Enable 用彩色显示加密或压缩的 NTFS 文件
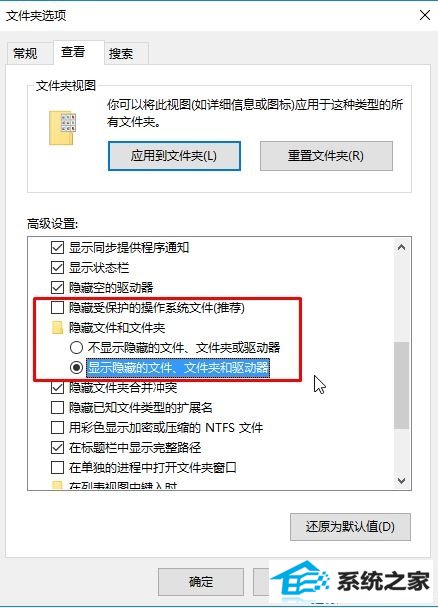The width and height of the screenshot is (438, 608). point(57,428)
